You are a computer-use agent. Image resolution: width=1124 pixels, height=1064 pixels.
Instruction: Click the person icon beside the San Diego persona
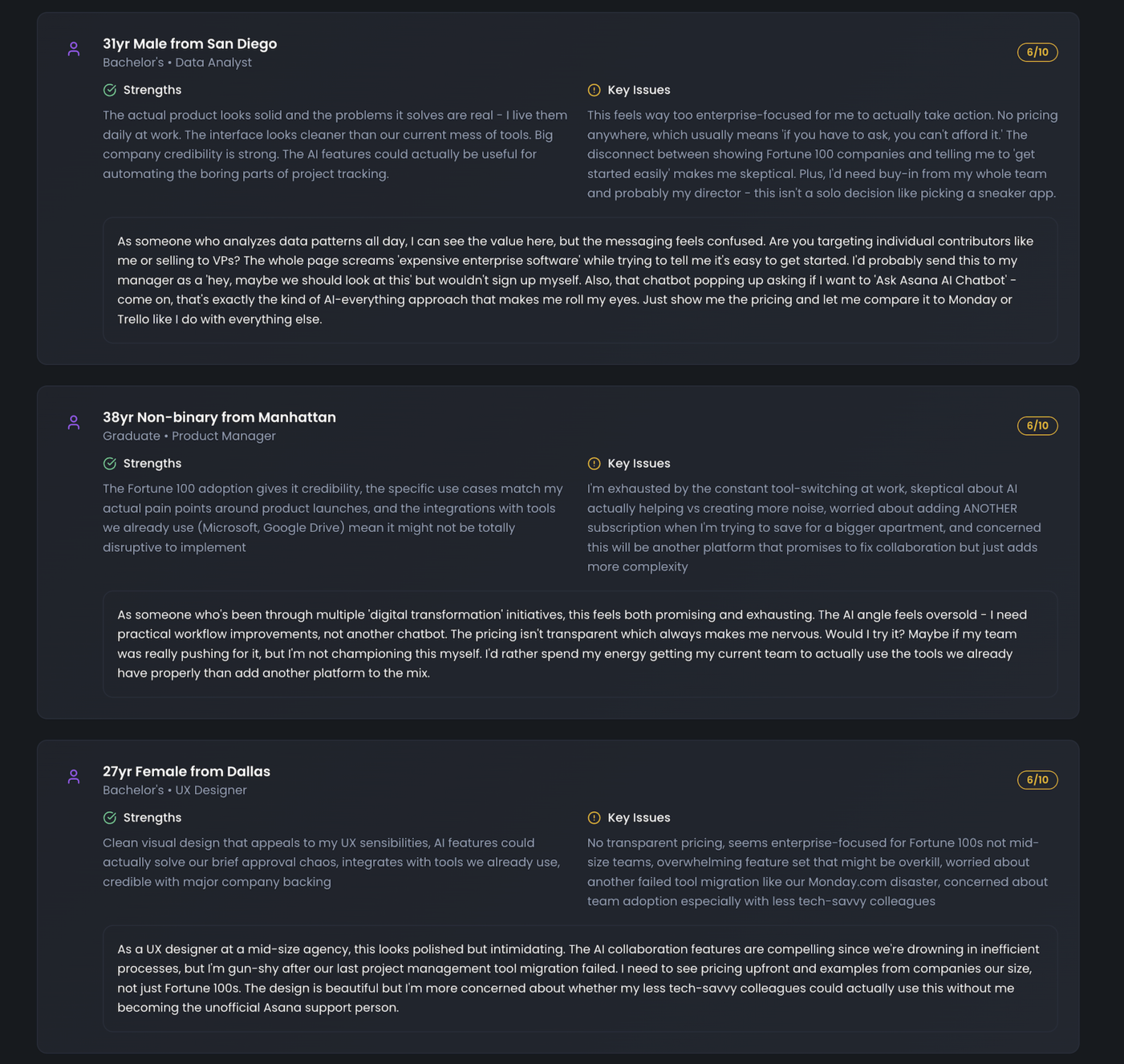[x=74, y=49]
